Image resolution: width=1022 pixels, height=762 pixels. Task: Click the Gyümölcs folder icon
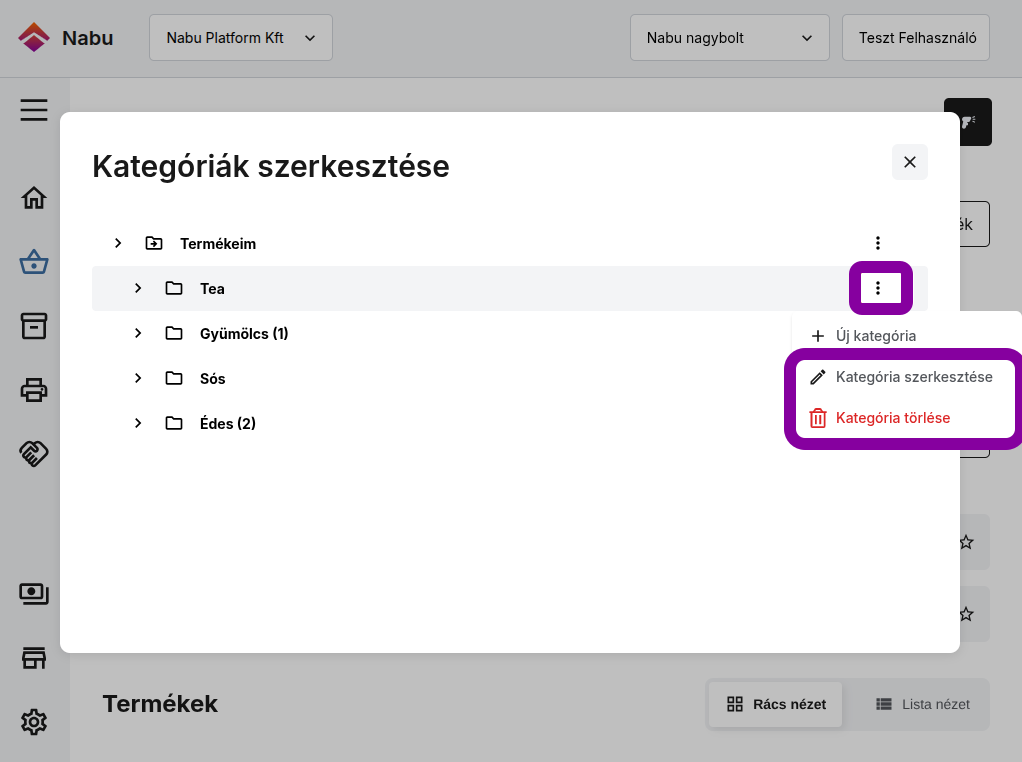pyautogui.click(x=174, y=333)
